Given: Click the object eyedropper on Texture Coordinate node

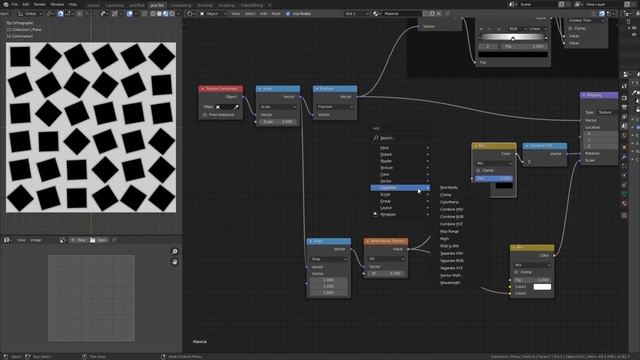Looking at the screenshot, I should click(x=236, y=107).
